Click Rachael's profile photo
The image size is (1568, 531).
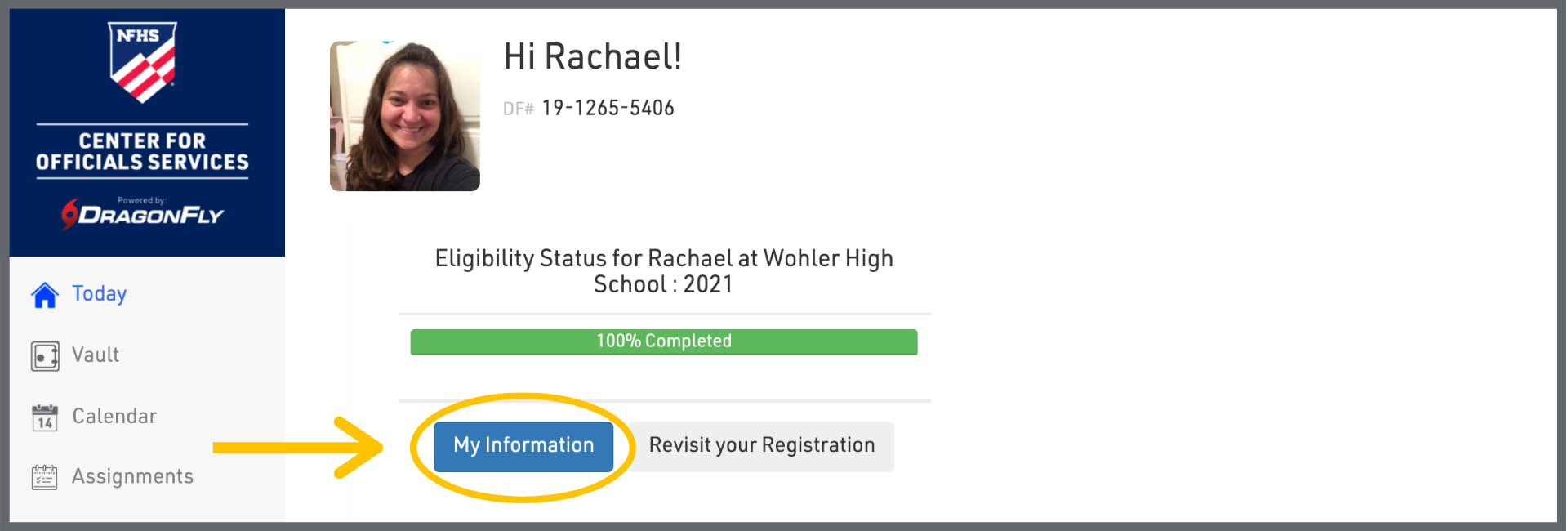(x=405, y=116)
